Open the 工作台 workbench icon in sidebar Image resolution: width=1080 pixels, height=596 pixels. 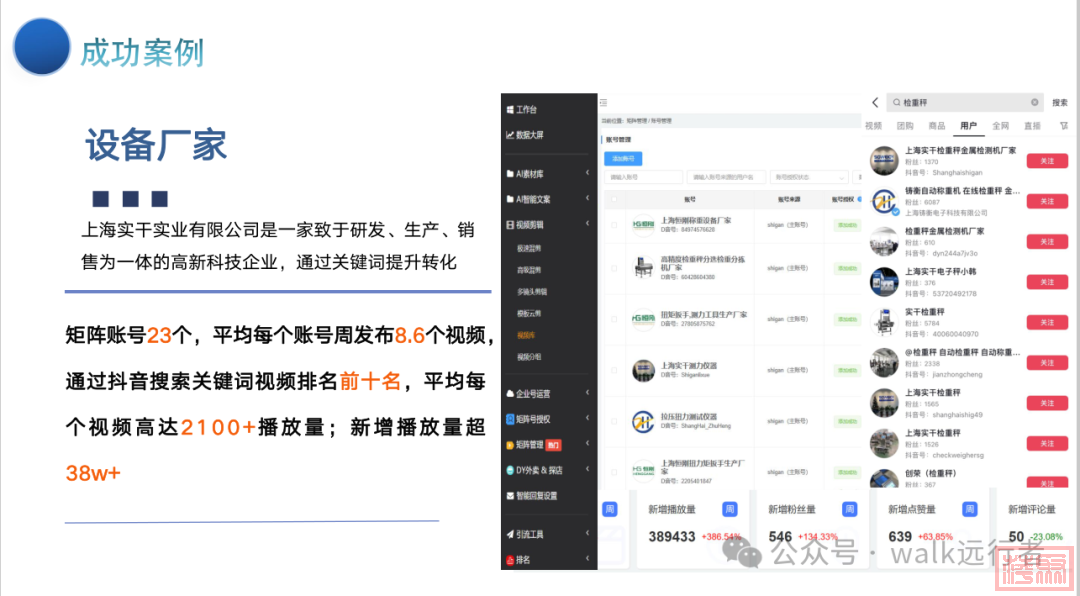pos(510,110)
